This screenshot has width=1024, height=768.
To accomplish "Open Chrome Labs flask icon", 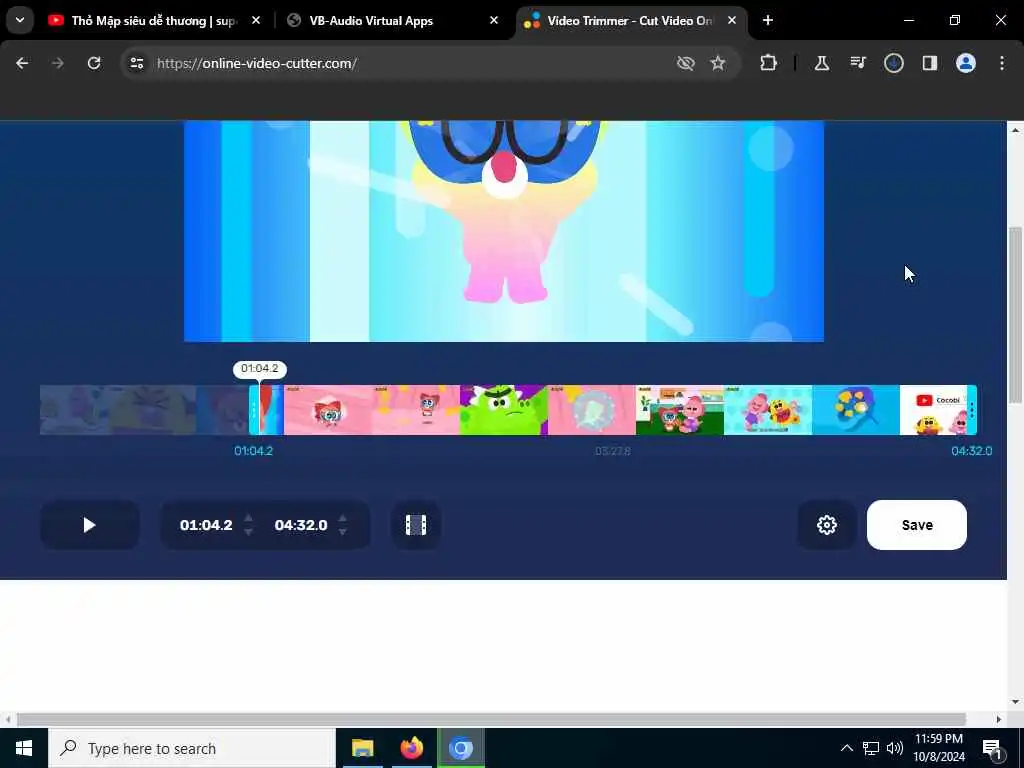I will (x=822, y=63).
